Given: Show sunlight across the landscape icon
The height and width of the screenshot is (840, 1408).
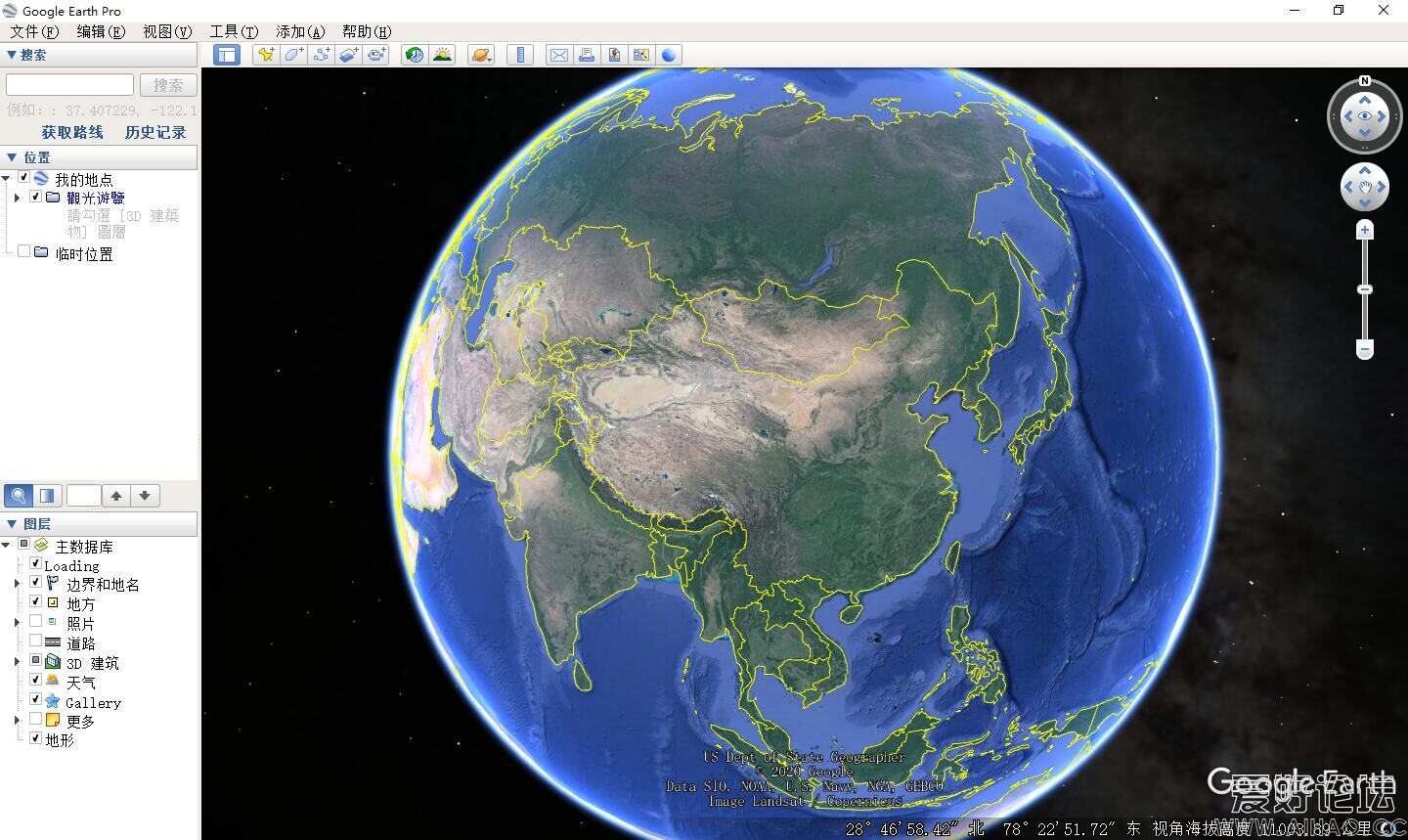Looking at the screenshot, I should point(443,55).
